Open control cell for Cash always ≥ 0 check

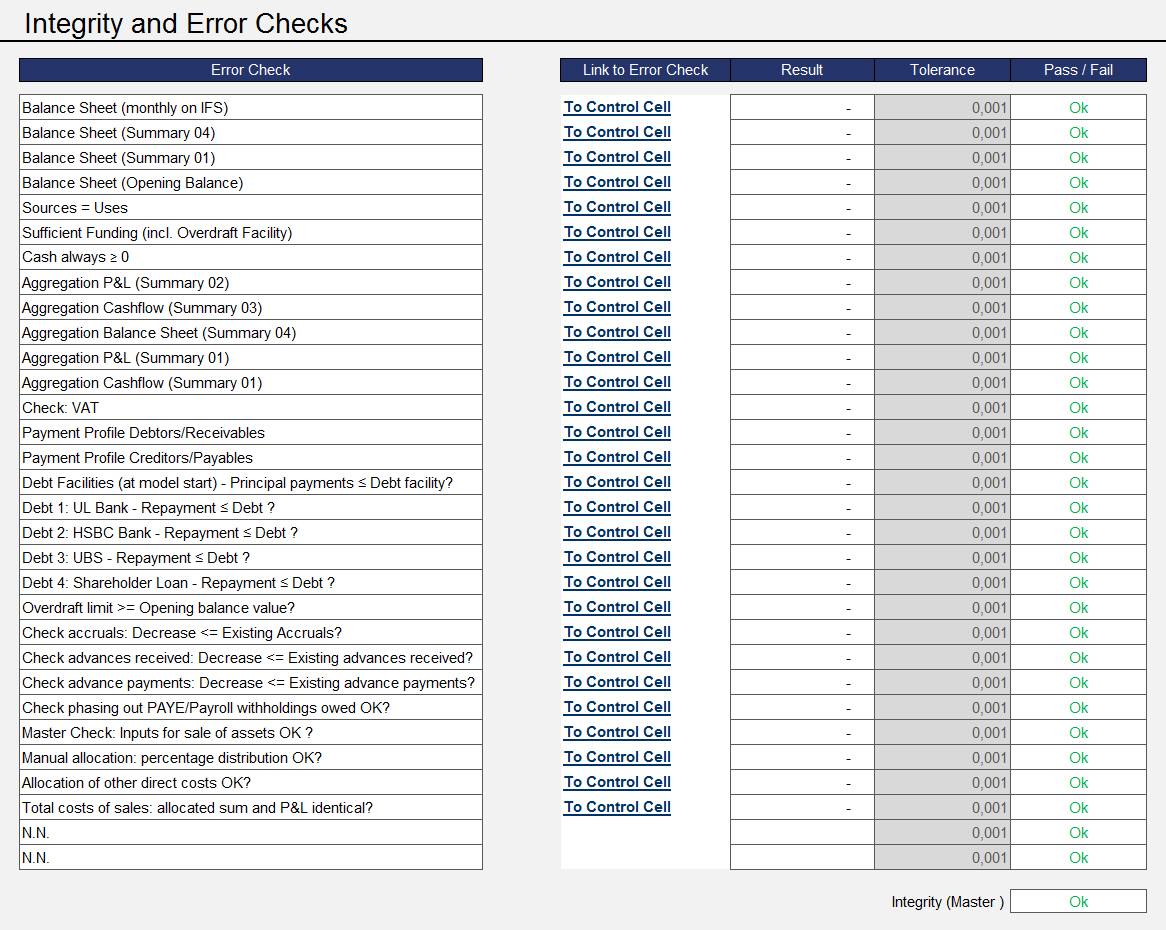(617, 257)
